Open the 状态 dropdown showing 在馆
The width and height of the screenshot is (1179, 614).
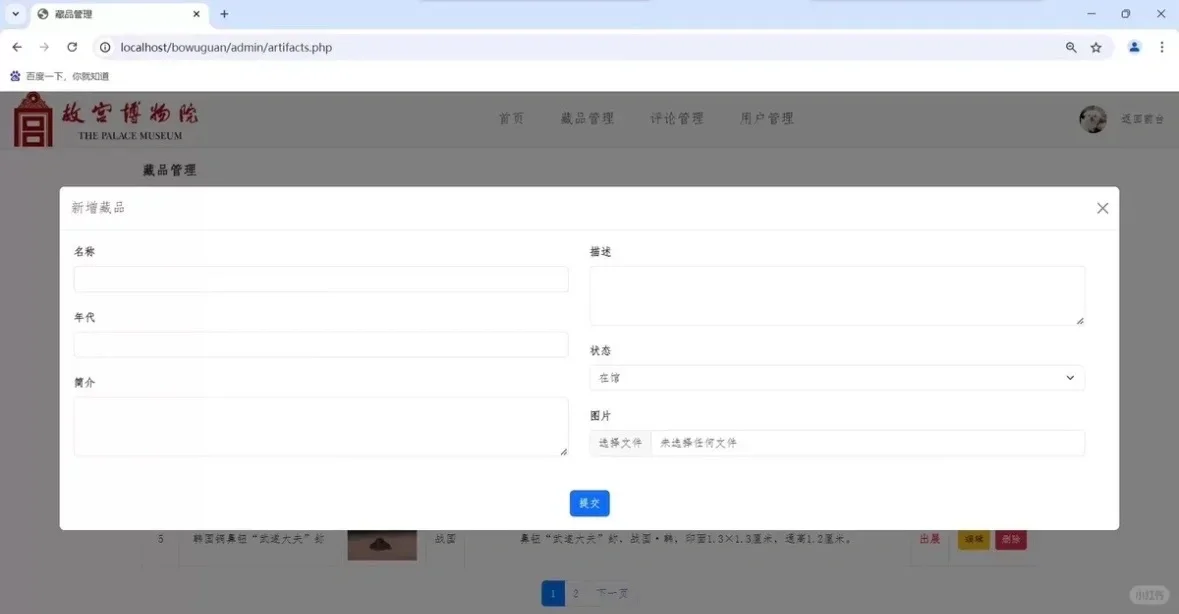point(837,377)
